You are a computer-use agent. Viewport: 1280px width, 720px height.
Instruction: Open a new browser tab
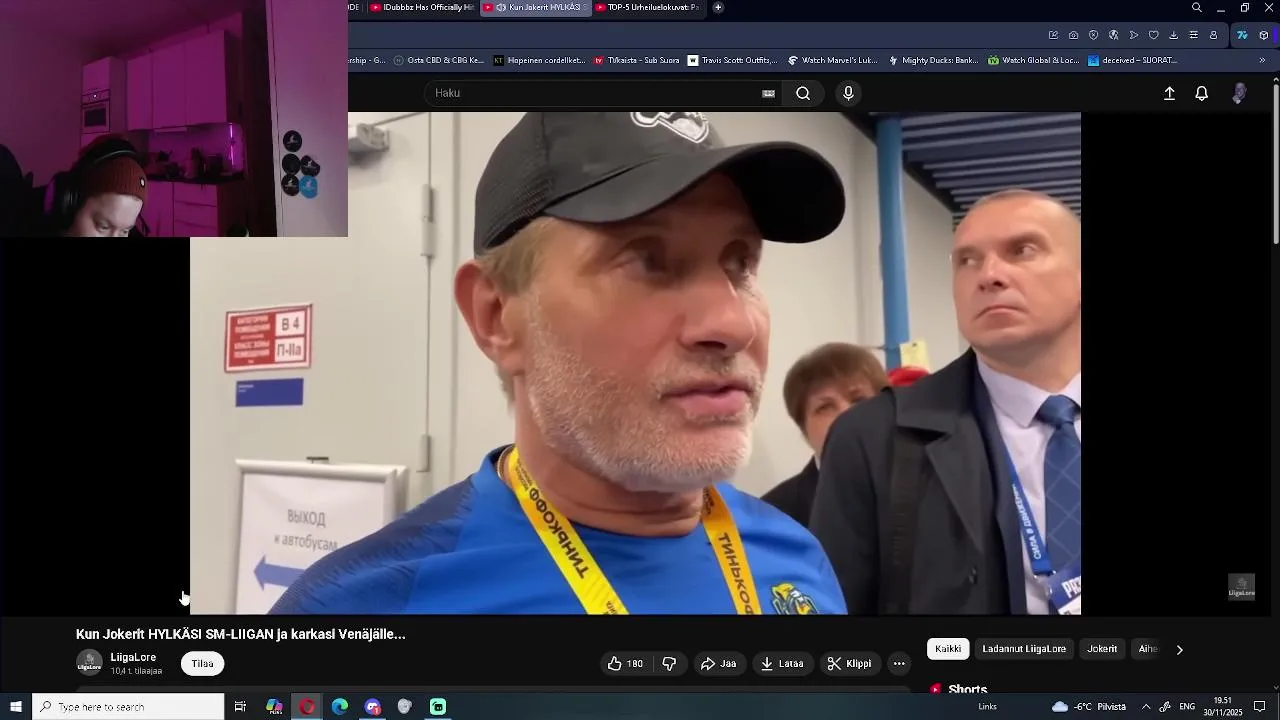(x=718, y=7)
